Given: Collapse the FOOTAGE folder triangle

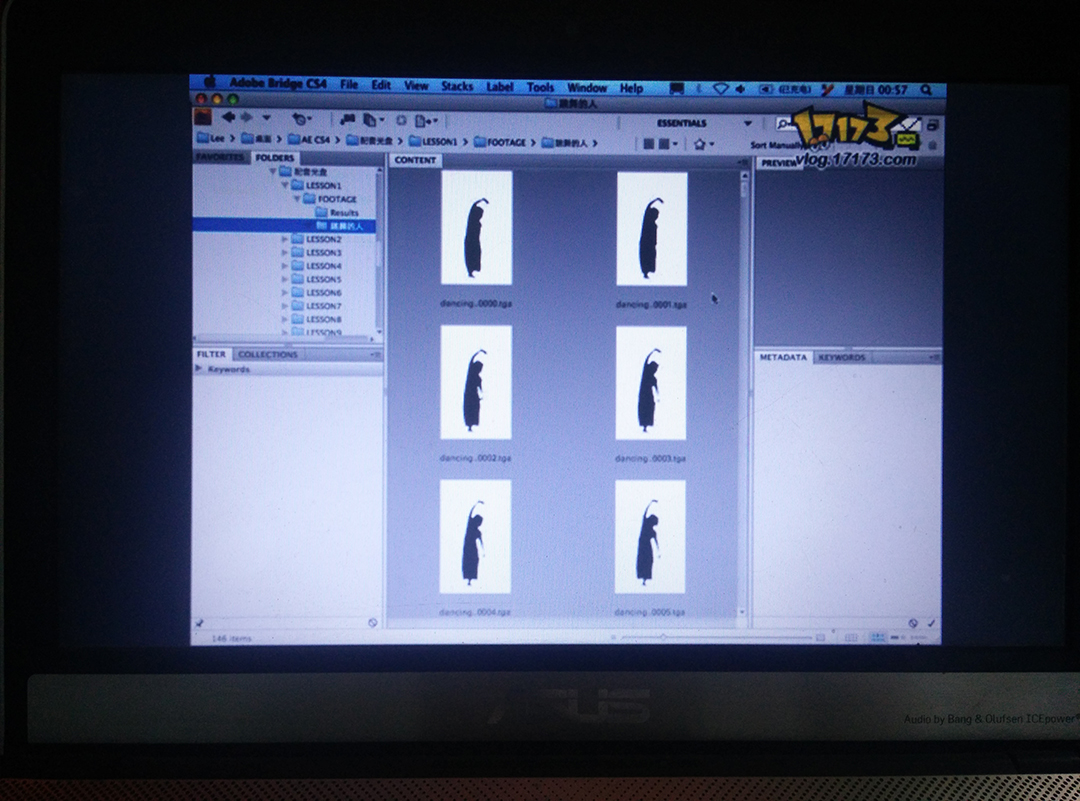Looking at the screenshot, I should click(298, 199).
